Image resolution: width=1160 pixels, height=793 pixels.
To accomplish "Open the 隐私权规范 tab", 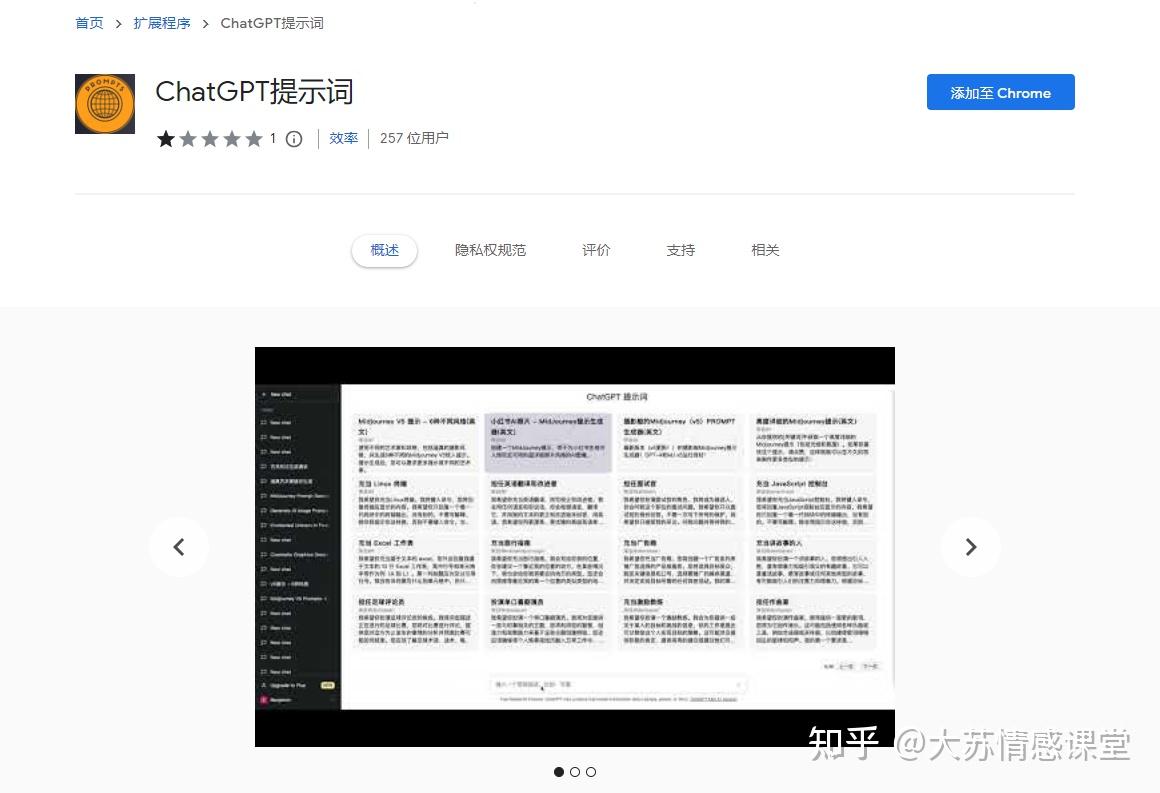I will coord(490,250).
